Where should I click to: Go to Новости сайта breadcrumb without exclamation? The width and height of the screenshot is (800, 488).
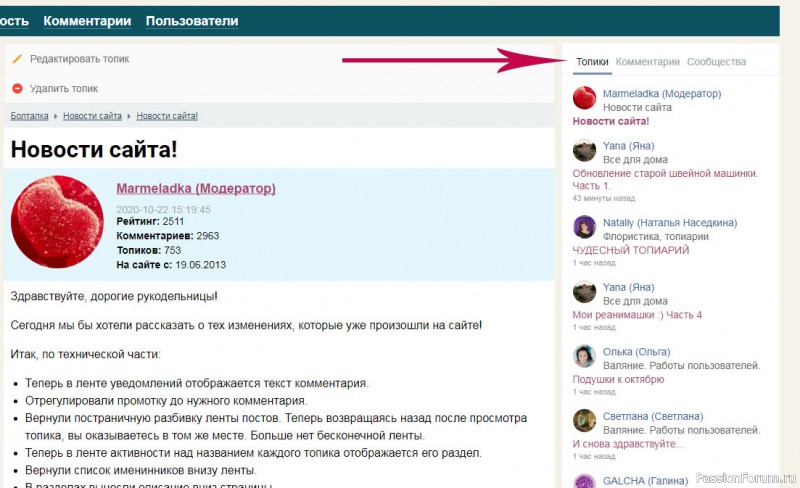point(92,116)
